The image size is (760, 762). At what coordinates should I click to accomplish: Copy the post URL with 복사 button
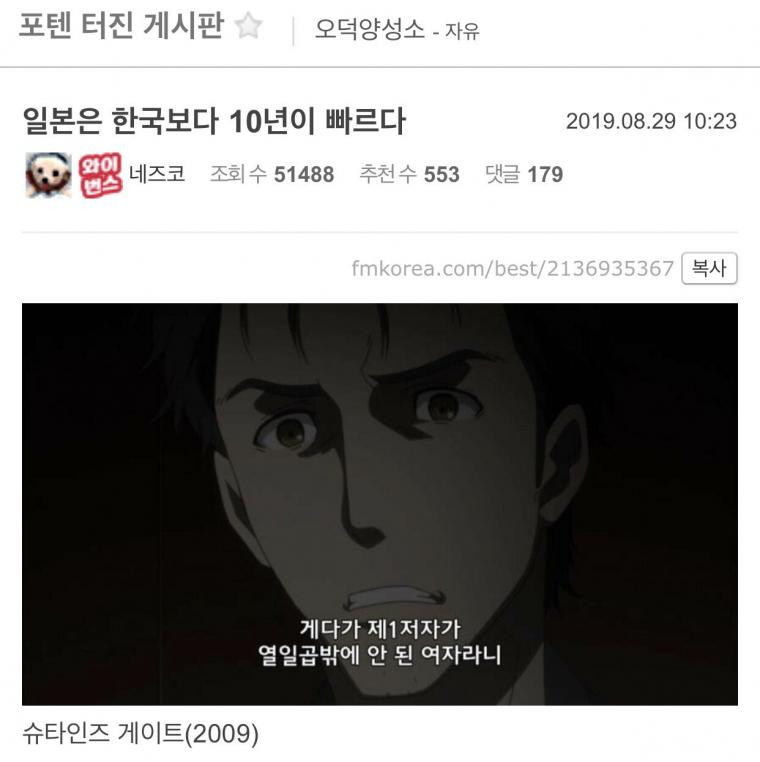click(x=709, y=268)
